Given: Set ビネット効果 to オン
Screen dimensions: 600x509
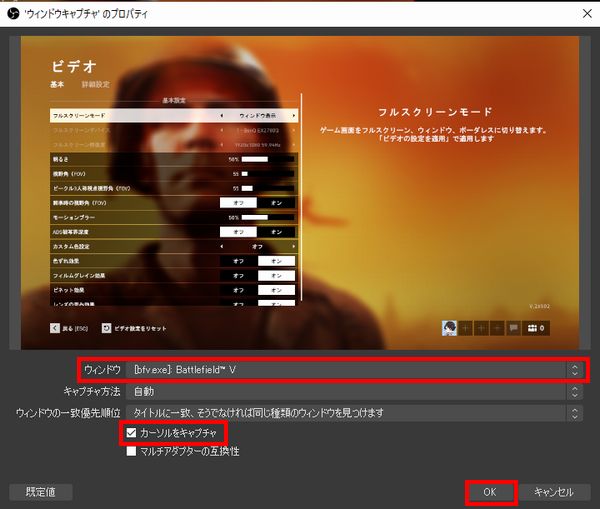Looking at the screenshot, I should [x=276, y=290].
